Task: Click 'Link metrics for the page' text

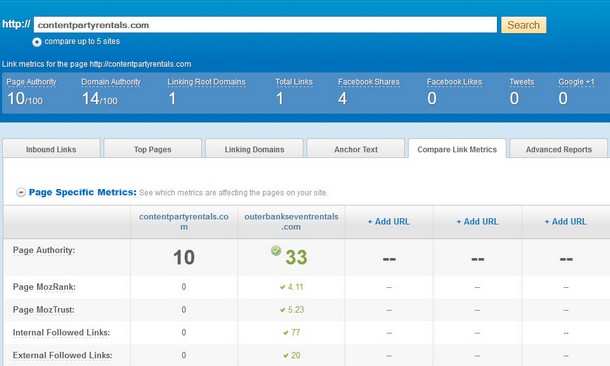Action: [45, 64]
